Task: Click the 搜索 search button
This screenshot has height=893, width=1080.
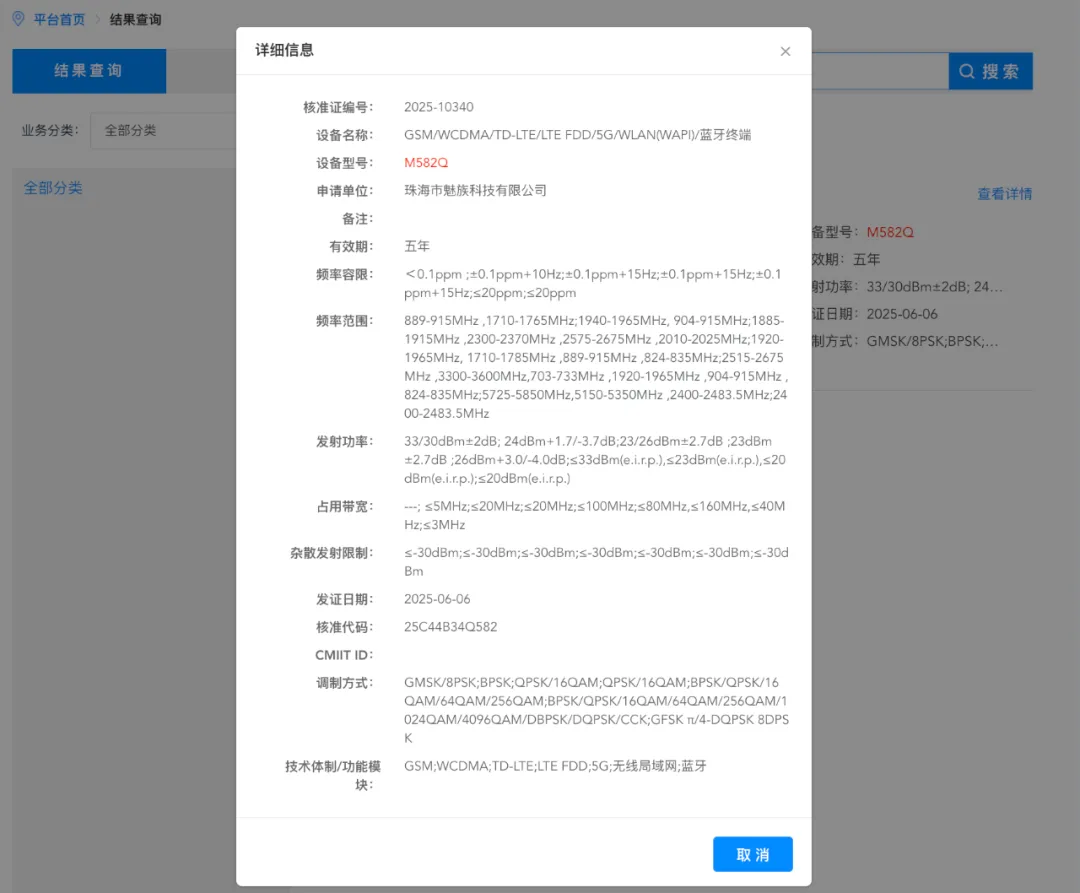Action: [990, 71]
